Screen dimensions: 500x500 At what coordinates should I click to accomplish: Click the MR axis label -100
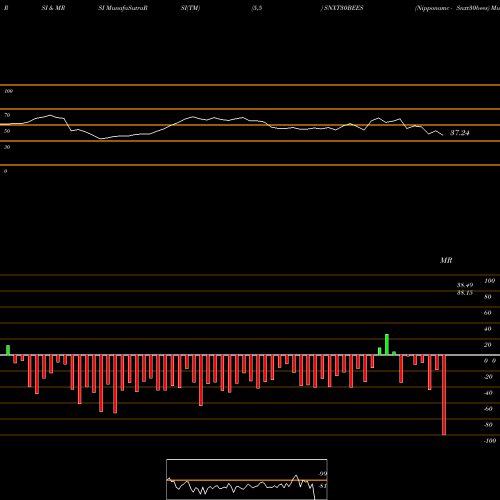[x=489, y=441]
